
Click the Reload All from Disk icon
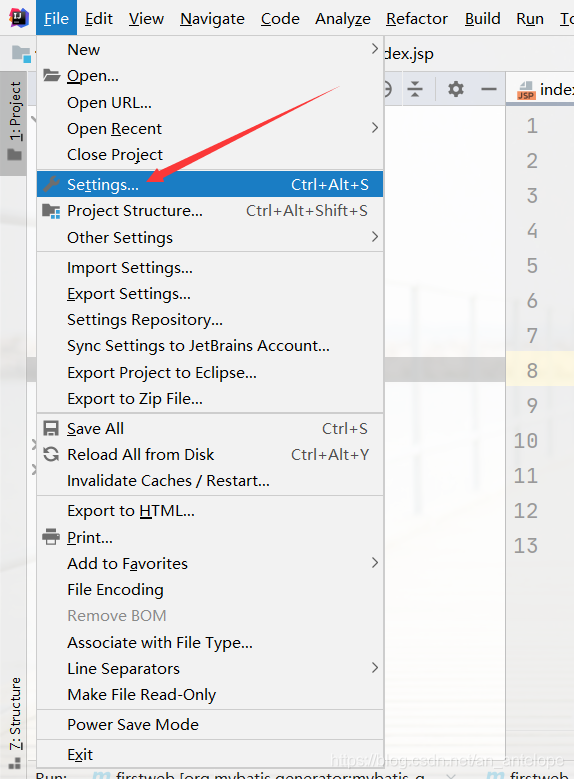coord(51,454)
